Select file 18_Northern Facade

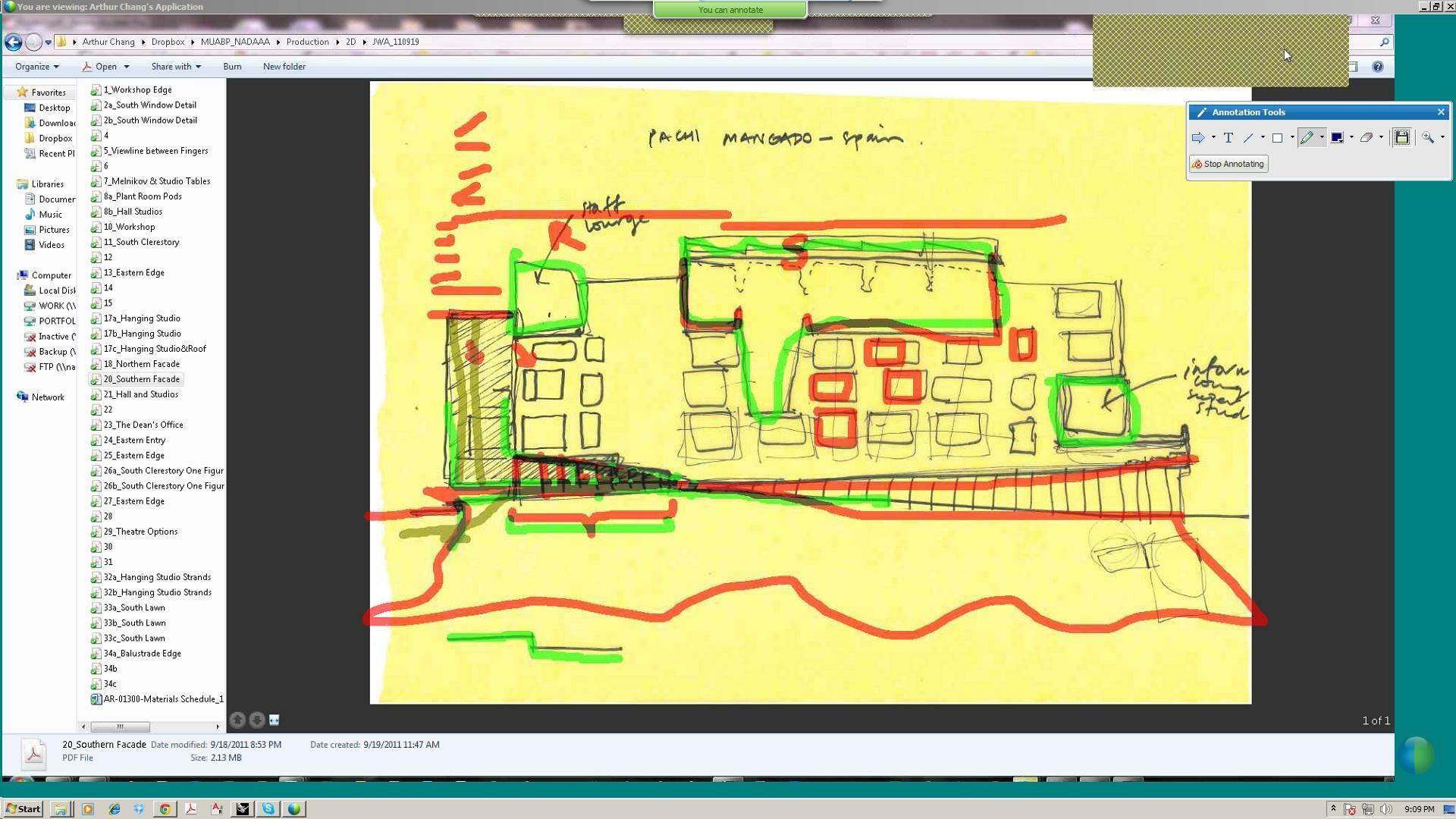[x=135, y=364]
